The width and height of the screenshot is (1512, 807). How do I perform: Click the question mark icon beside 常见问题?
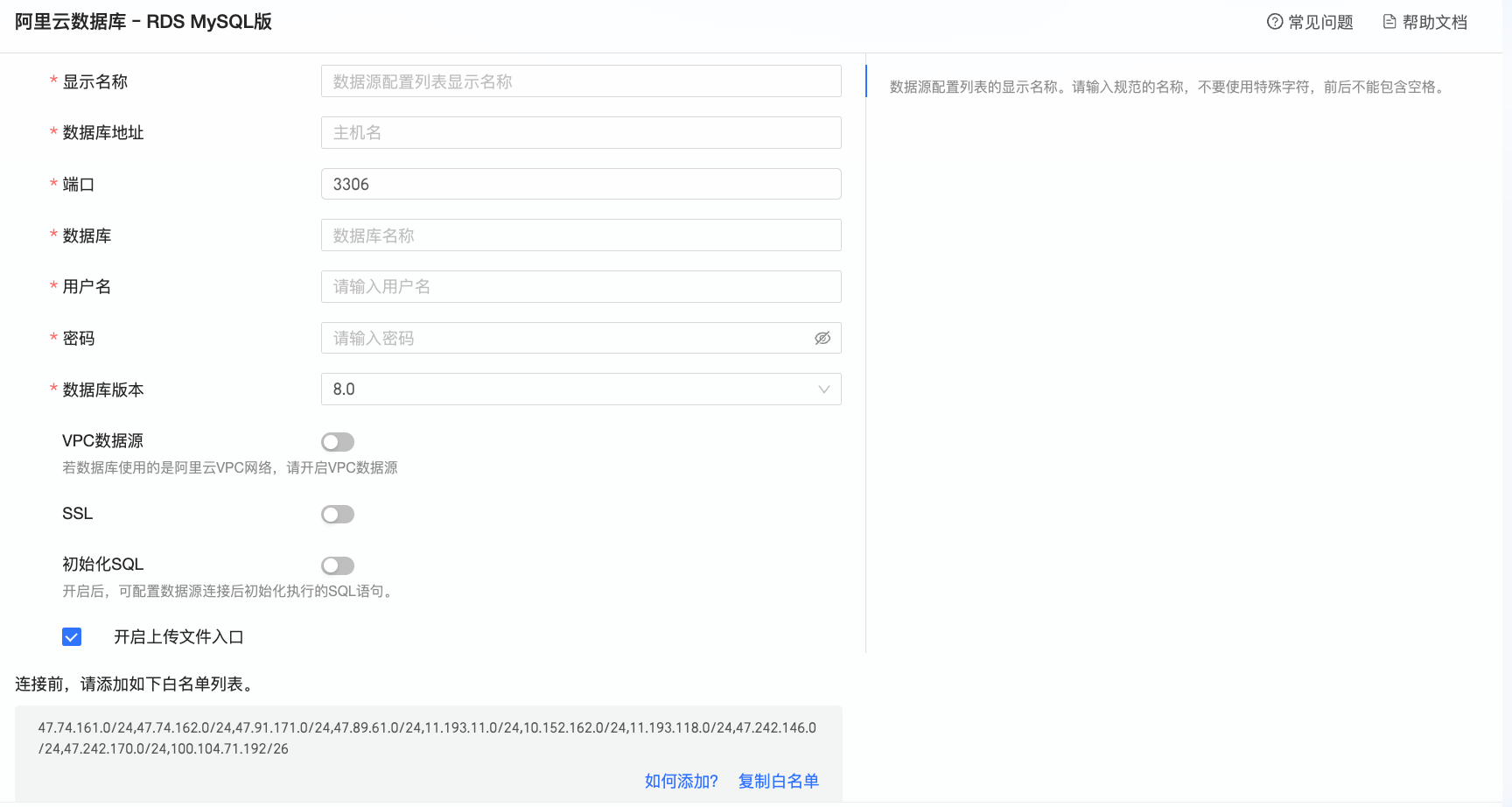click(x=1275, y=22)
